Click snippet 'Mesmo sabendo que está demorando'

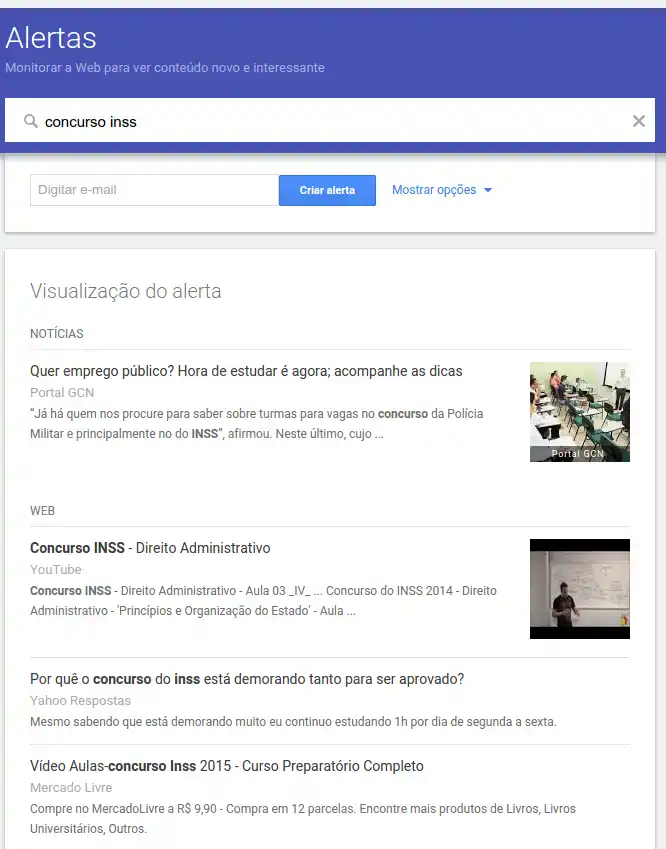coord(293,722)
